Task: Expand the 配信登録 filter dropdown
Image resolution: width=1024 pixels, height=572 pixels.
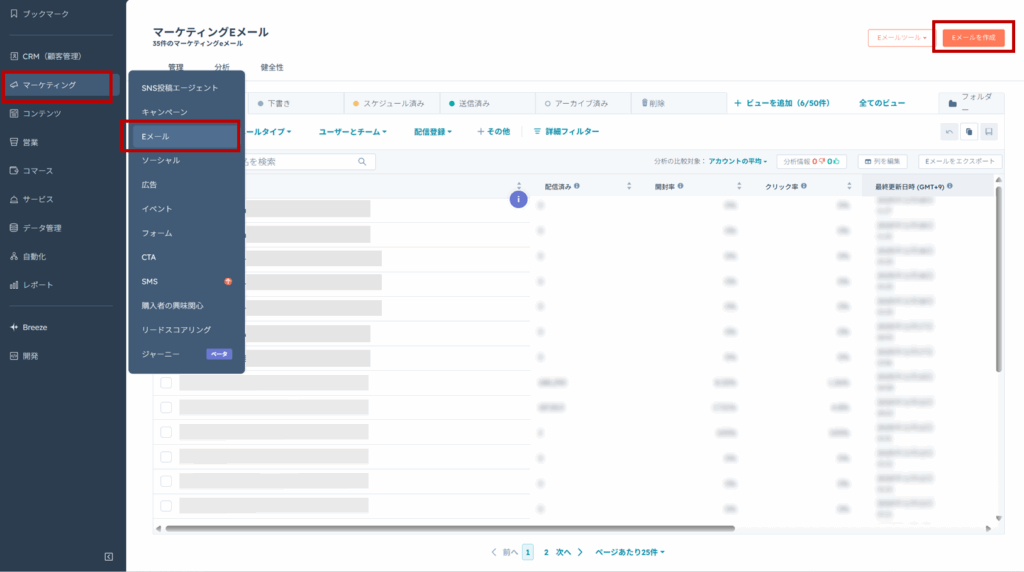Action: tap(432, 132)
